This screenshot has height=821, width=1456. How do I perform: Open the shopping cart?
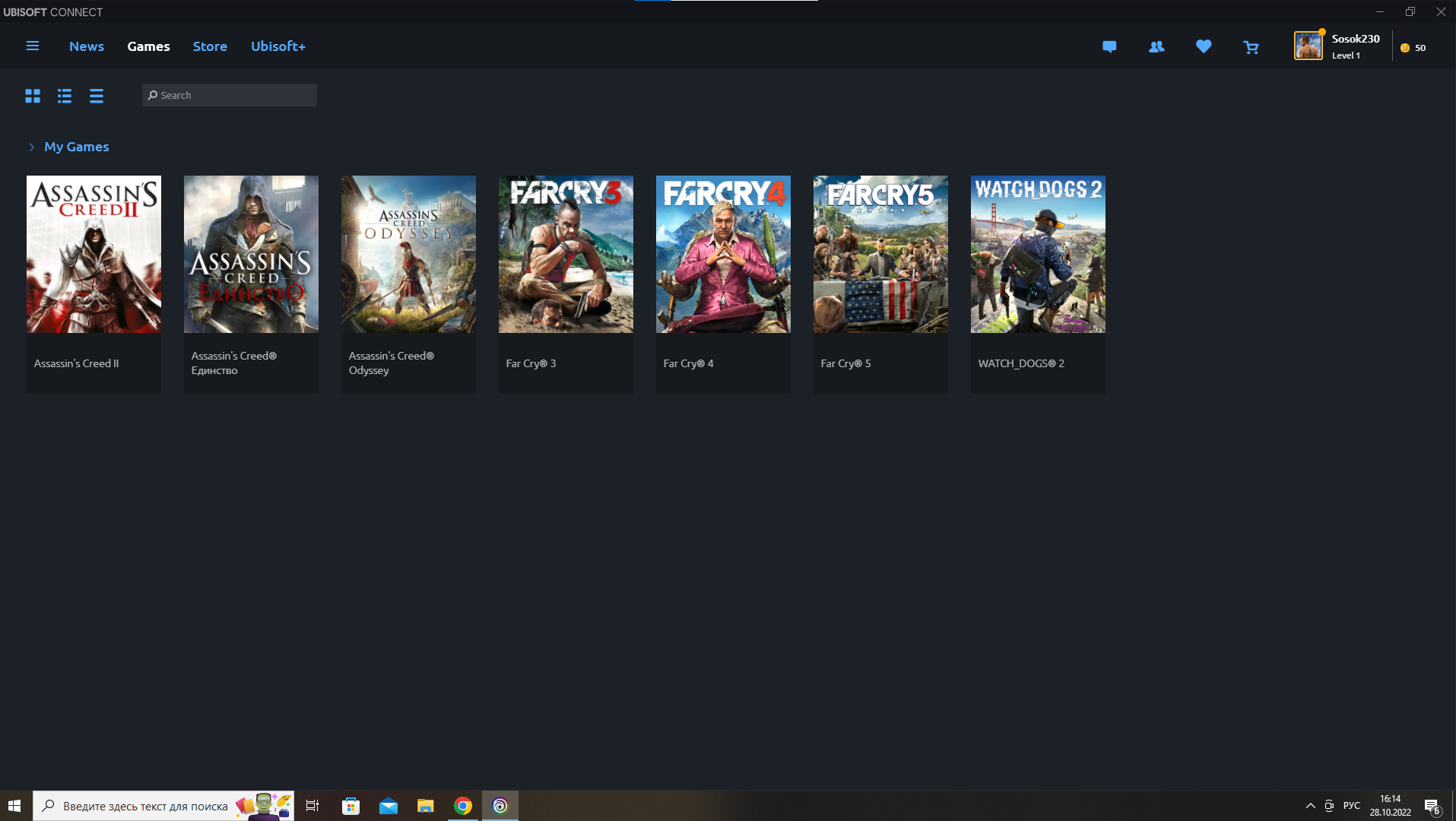coord(1251,47)
